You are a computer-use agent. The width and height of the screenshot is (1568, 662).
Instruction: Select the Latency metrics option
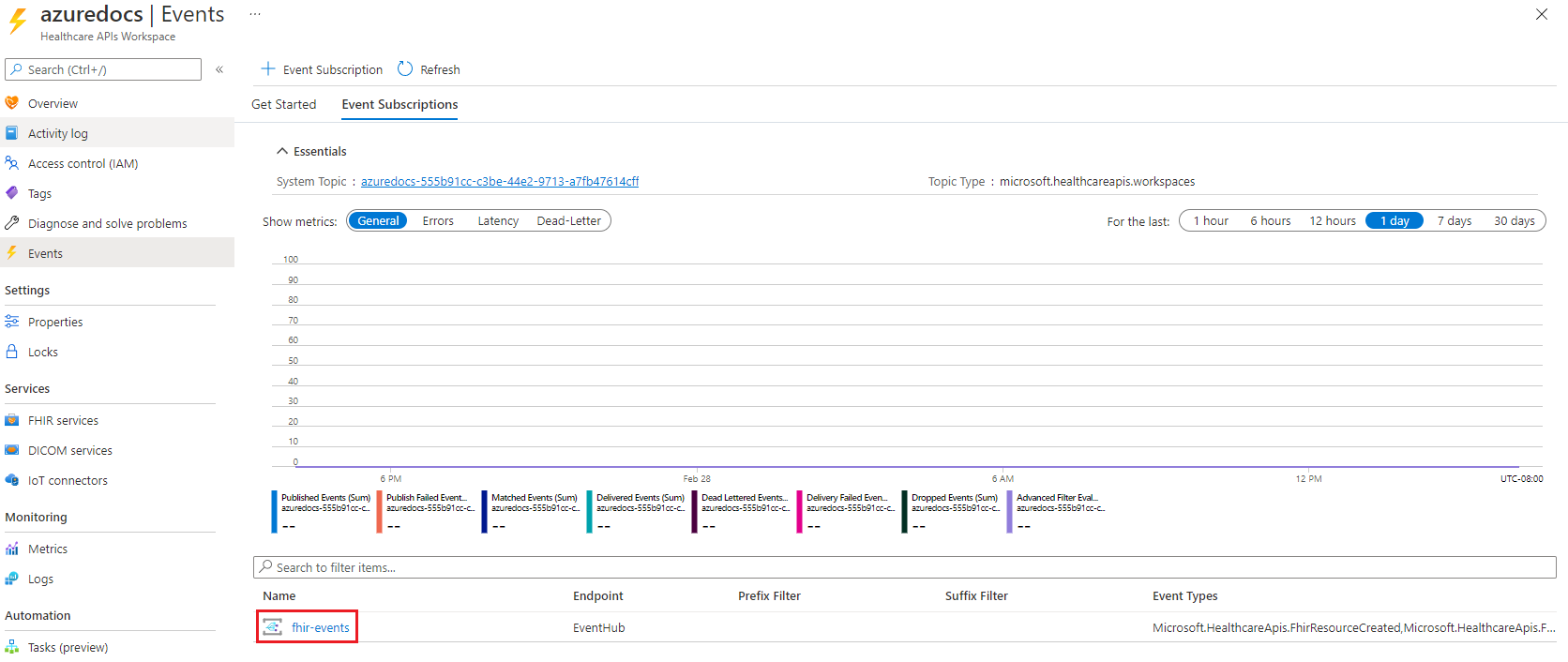click(498, 221)
